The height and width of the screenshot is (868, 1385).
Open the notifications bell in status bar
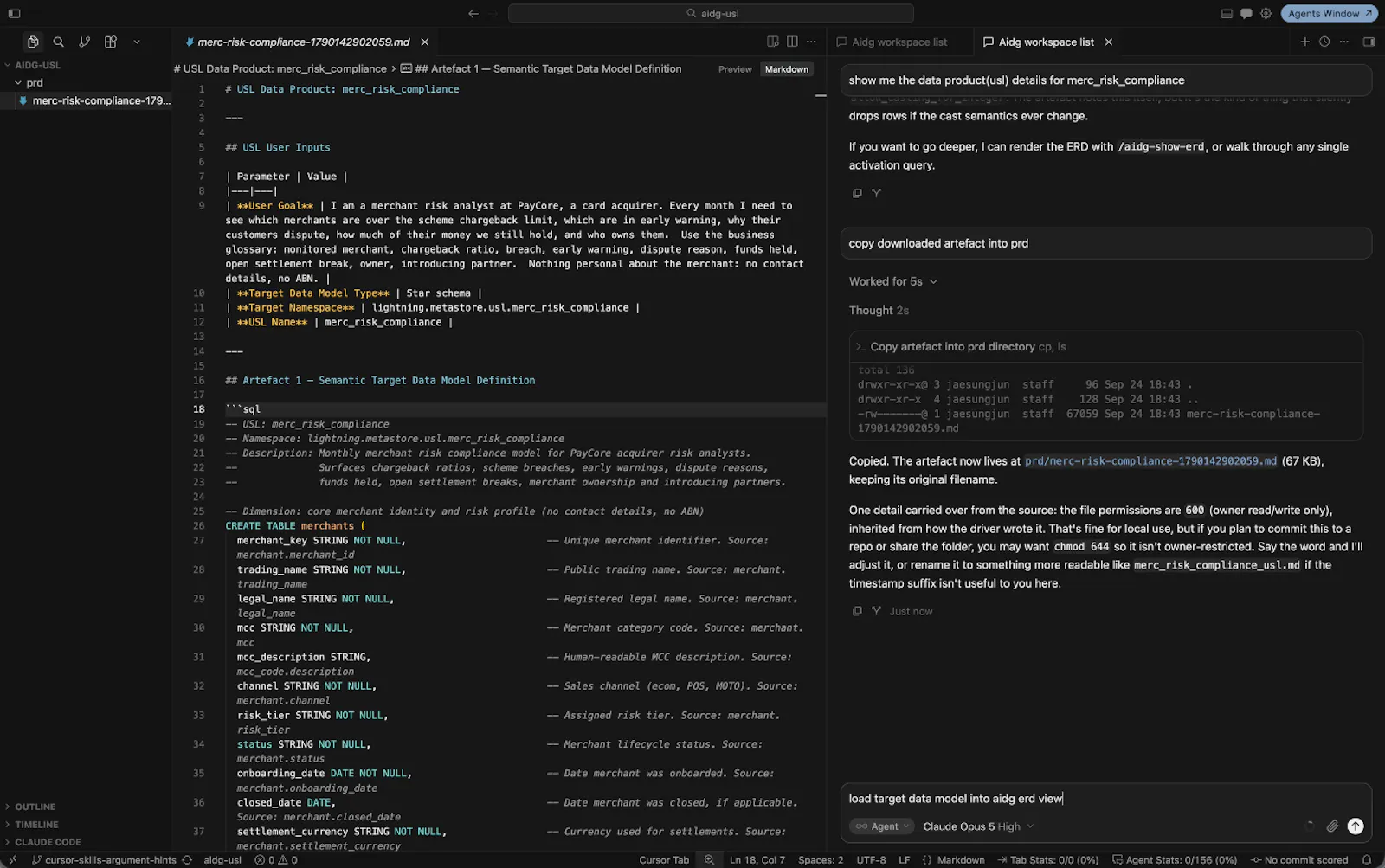click(1367, 860)
